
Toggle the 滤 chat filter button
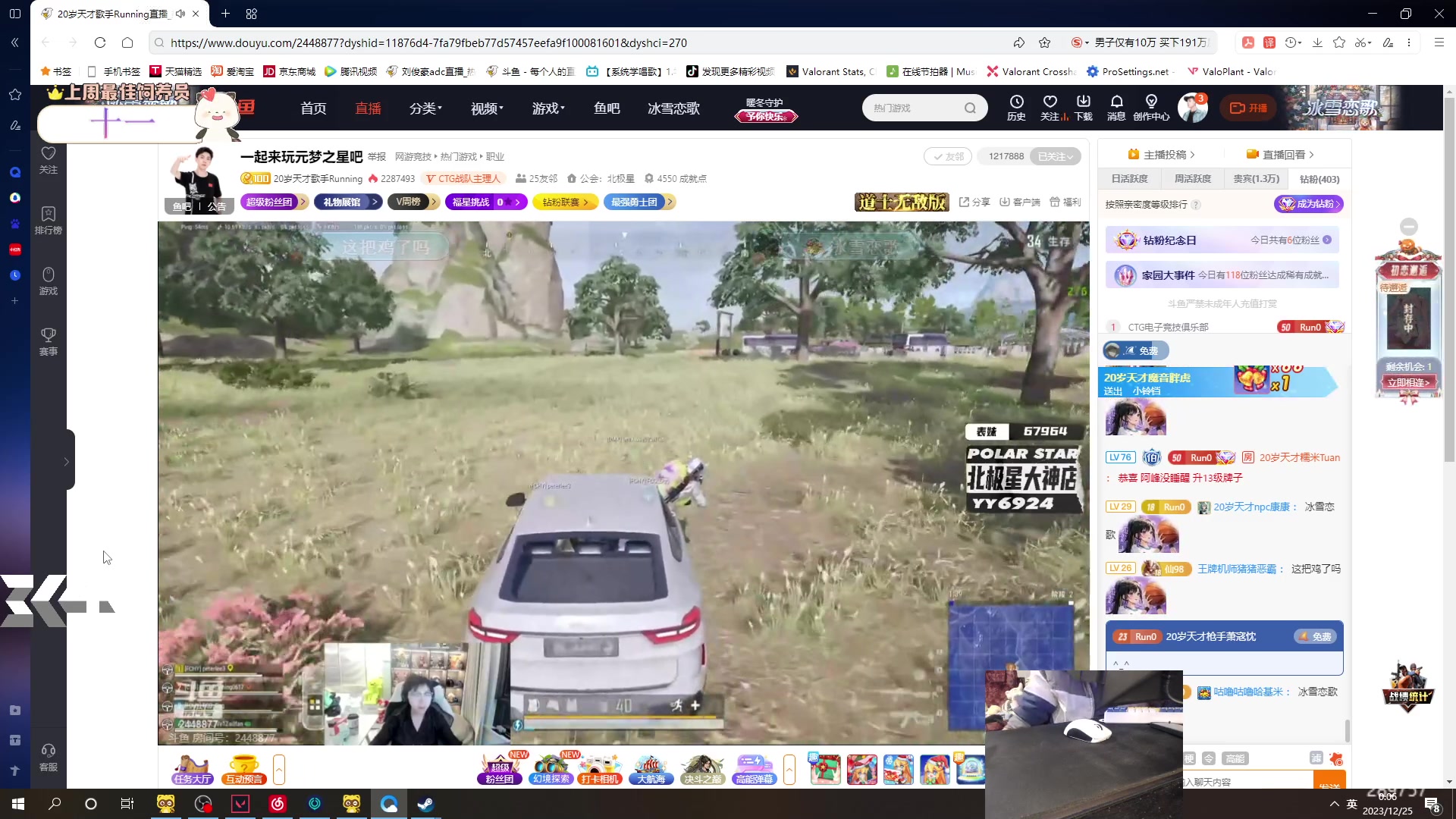tap(1316, 758)
